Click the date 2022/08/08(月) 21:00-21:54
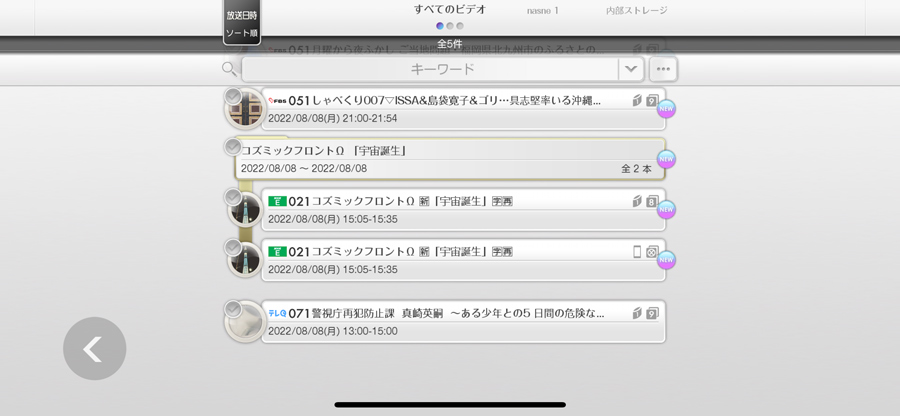 tap(332, 118)
